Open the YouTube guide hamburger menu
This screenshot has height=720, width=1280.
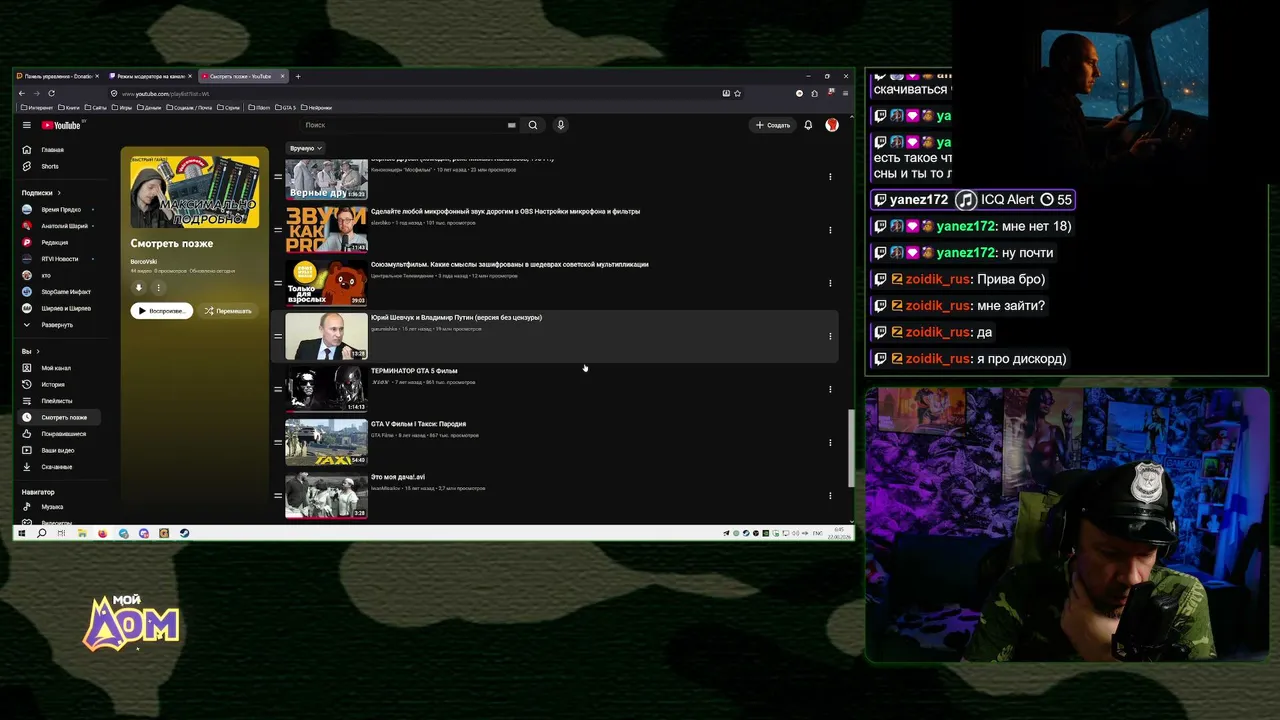[x=27, y=125]
